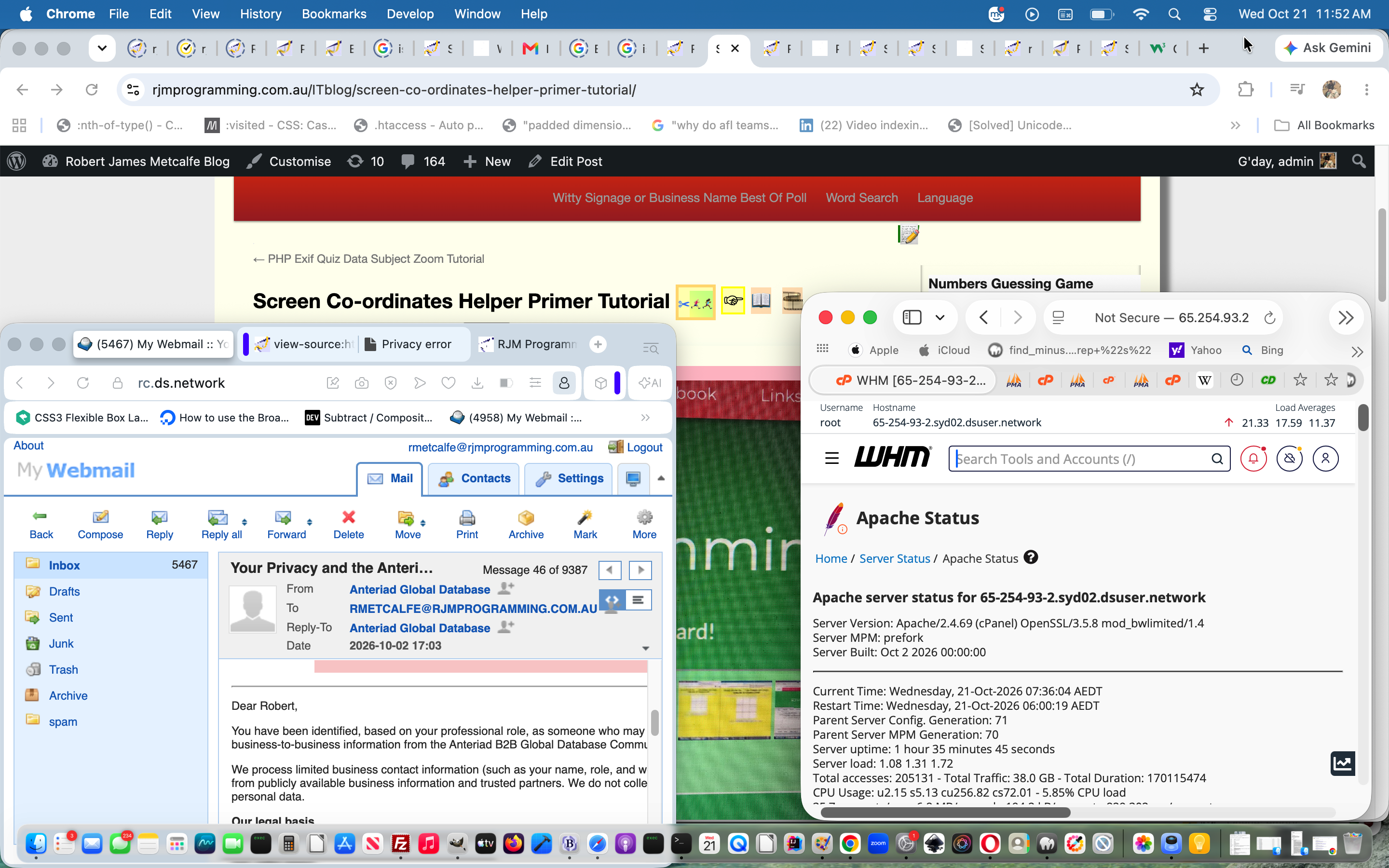Click the Apache Status help question mark
The image size is (1389, 868).
coord(1031,557)
